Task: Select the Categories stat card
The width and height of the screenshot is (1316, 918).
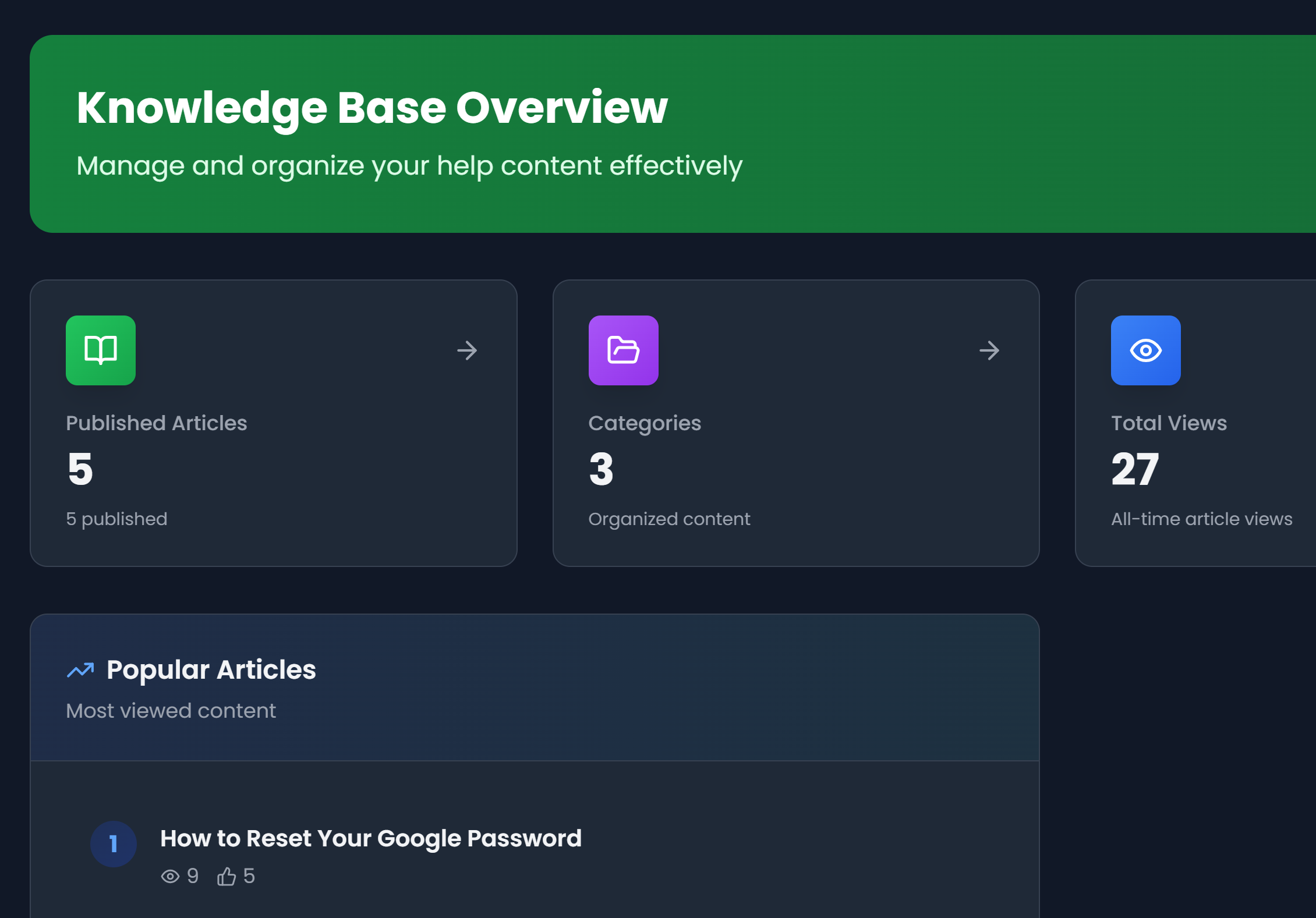Action: (x=795, y=423)
